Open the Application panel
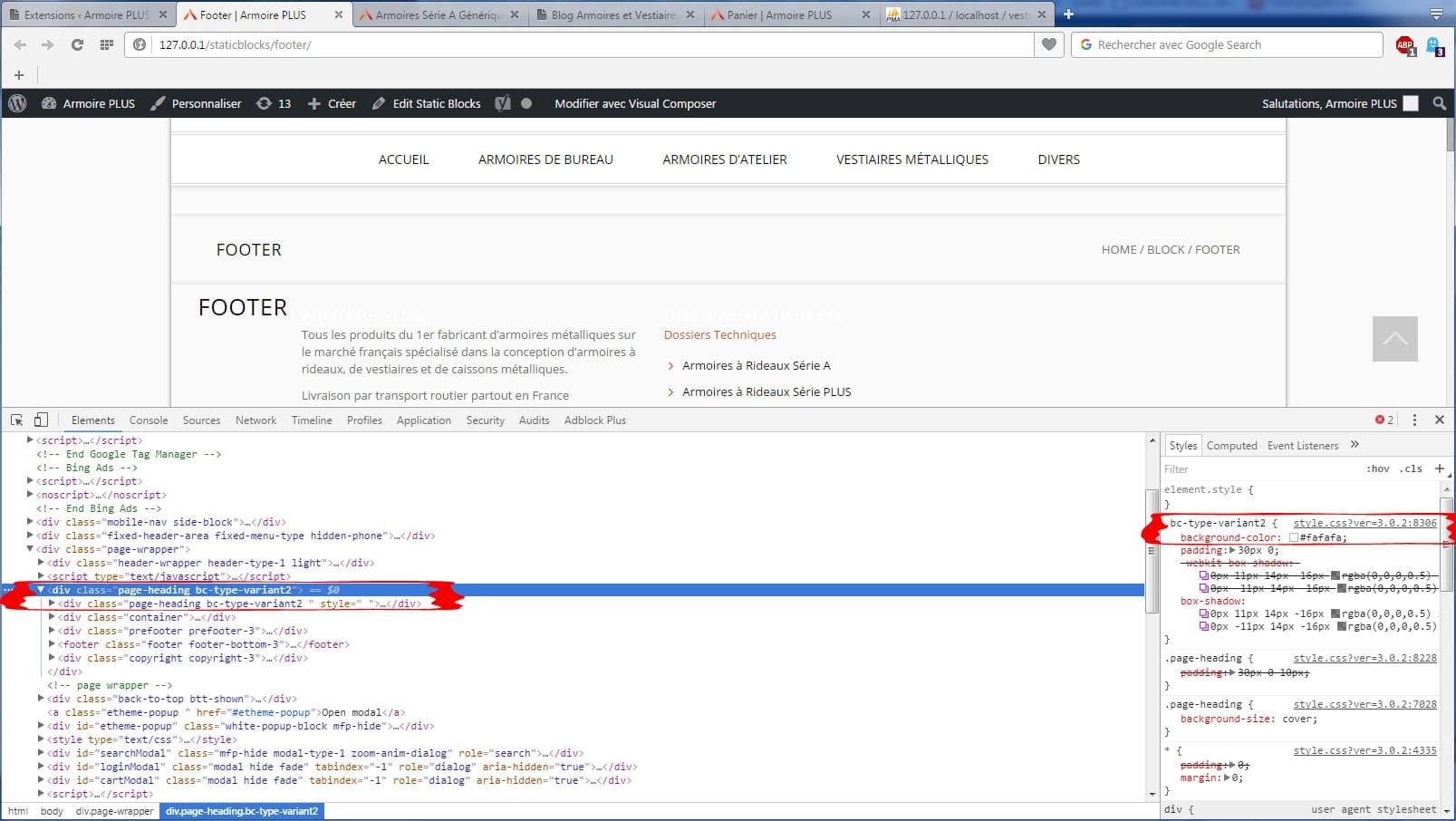The image size is (1456, 821). click(x=423, y=420)
